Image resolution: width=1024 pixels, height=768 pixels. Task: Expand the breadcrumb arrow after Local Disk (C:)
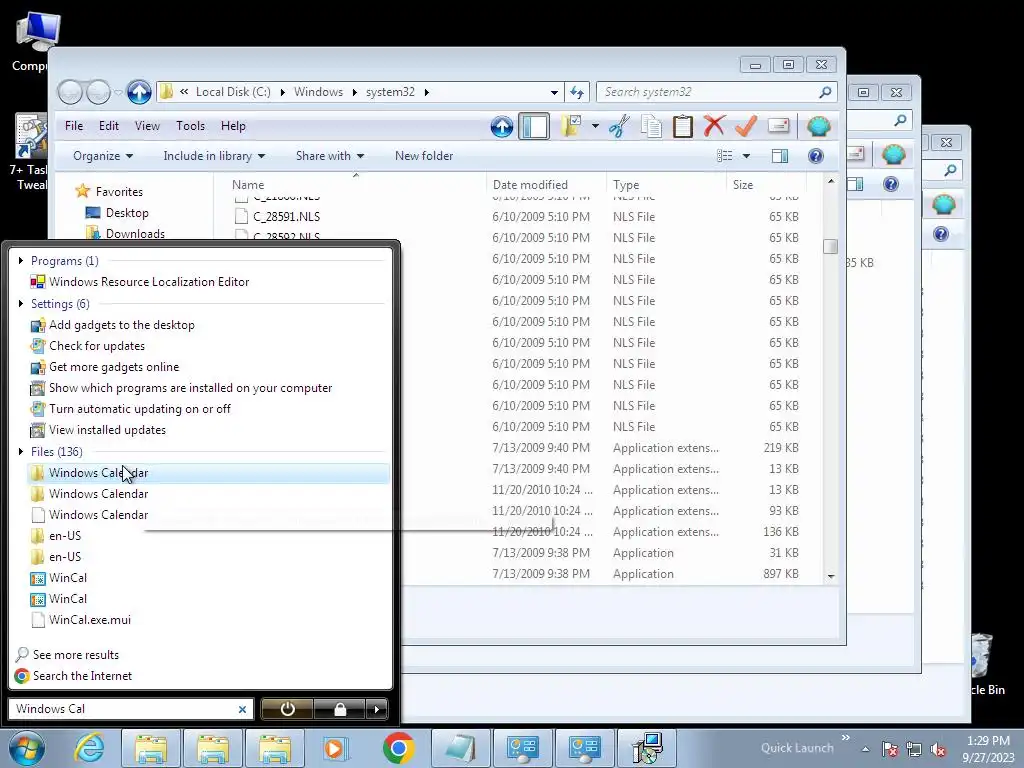pos(282,92)
